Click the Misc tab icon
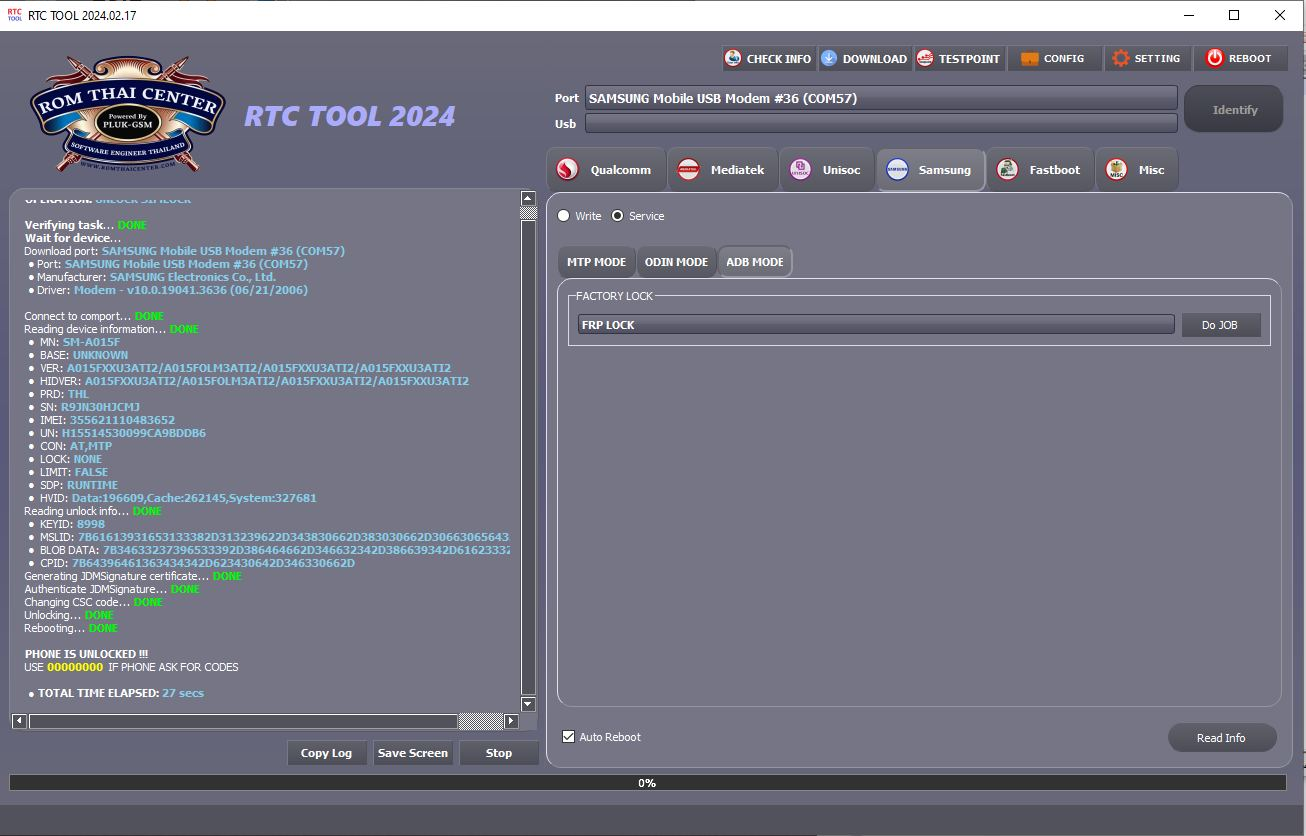Image resolution: width=1306 pixels, height=836 pixels. coord(1117,170)
